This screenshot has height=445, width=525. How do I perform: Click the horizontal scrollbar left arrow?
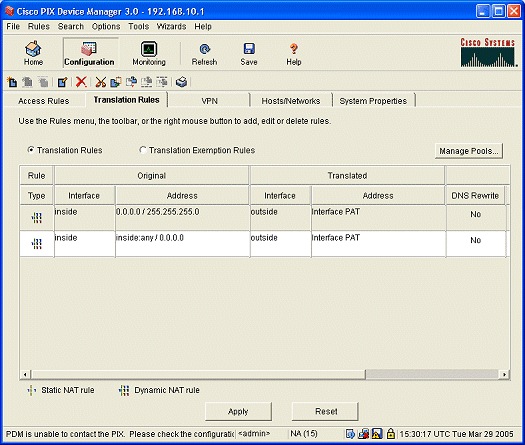pyautogui.click(x=25, y=374)
